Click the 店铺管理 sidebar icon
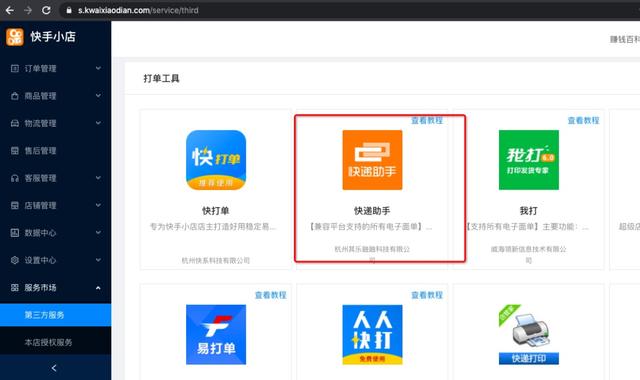640x380 pixels. [15, 205]
